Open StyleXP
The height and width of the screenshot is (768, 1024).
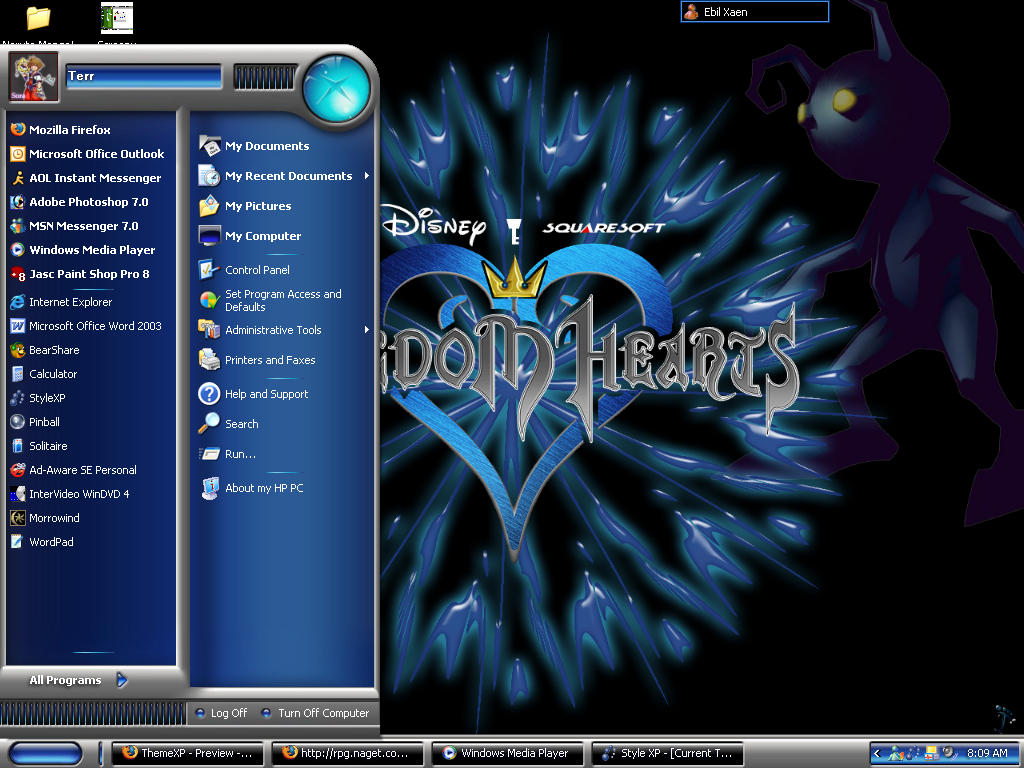43,398
